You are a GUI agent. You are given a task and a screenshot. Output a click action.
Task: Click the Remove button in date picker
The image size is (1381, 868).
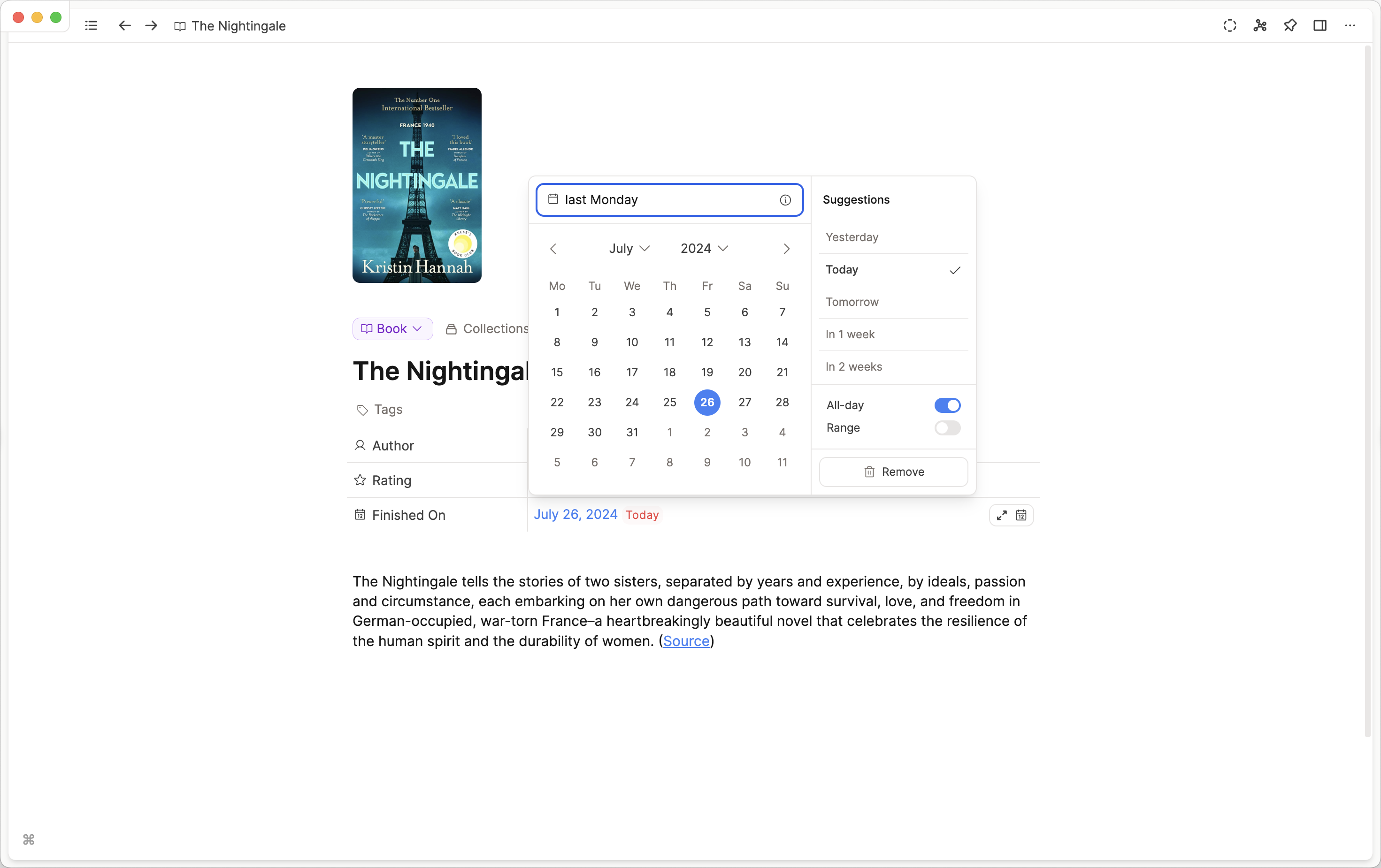[893, 471]
